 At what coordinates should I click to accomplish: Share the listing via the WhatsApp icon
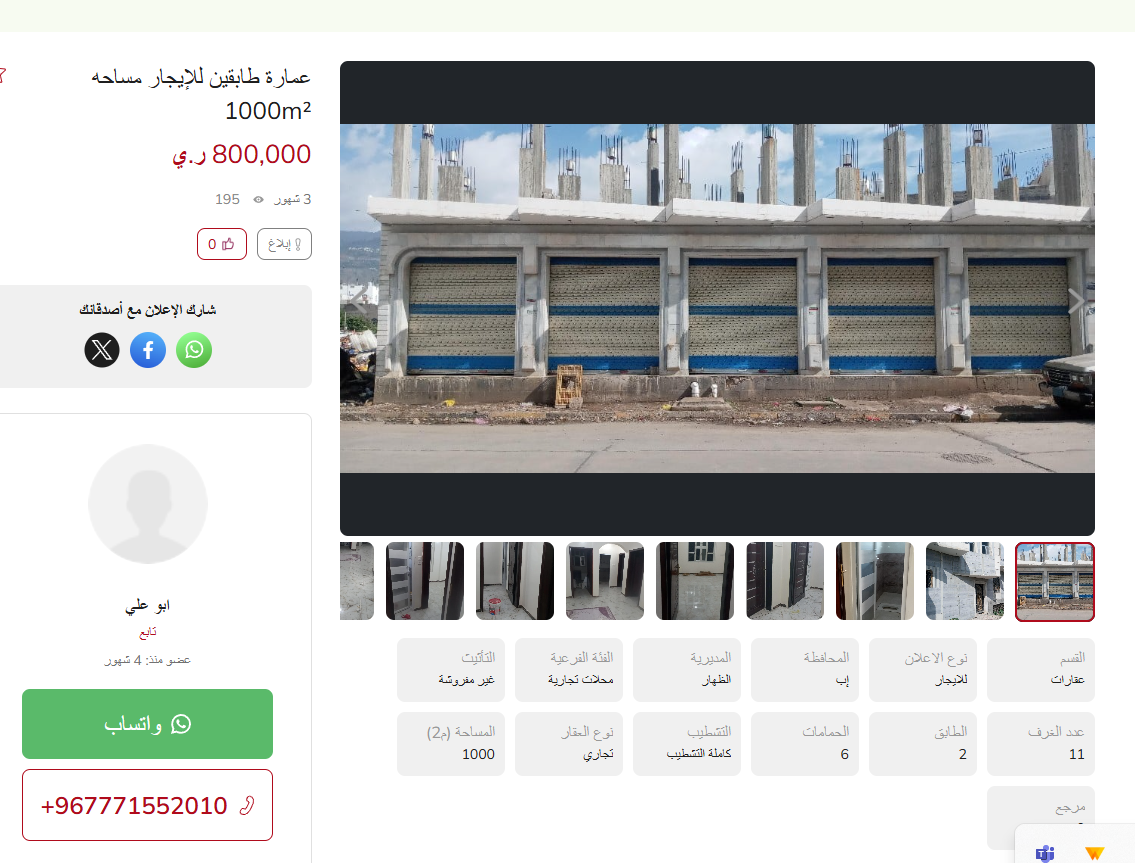pyautogui.click(x=194, y=350)
